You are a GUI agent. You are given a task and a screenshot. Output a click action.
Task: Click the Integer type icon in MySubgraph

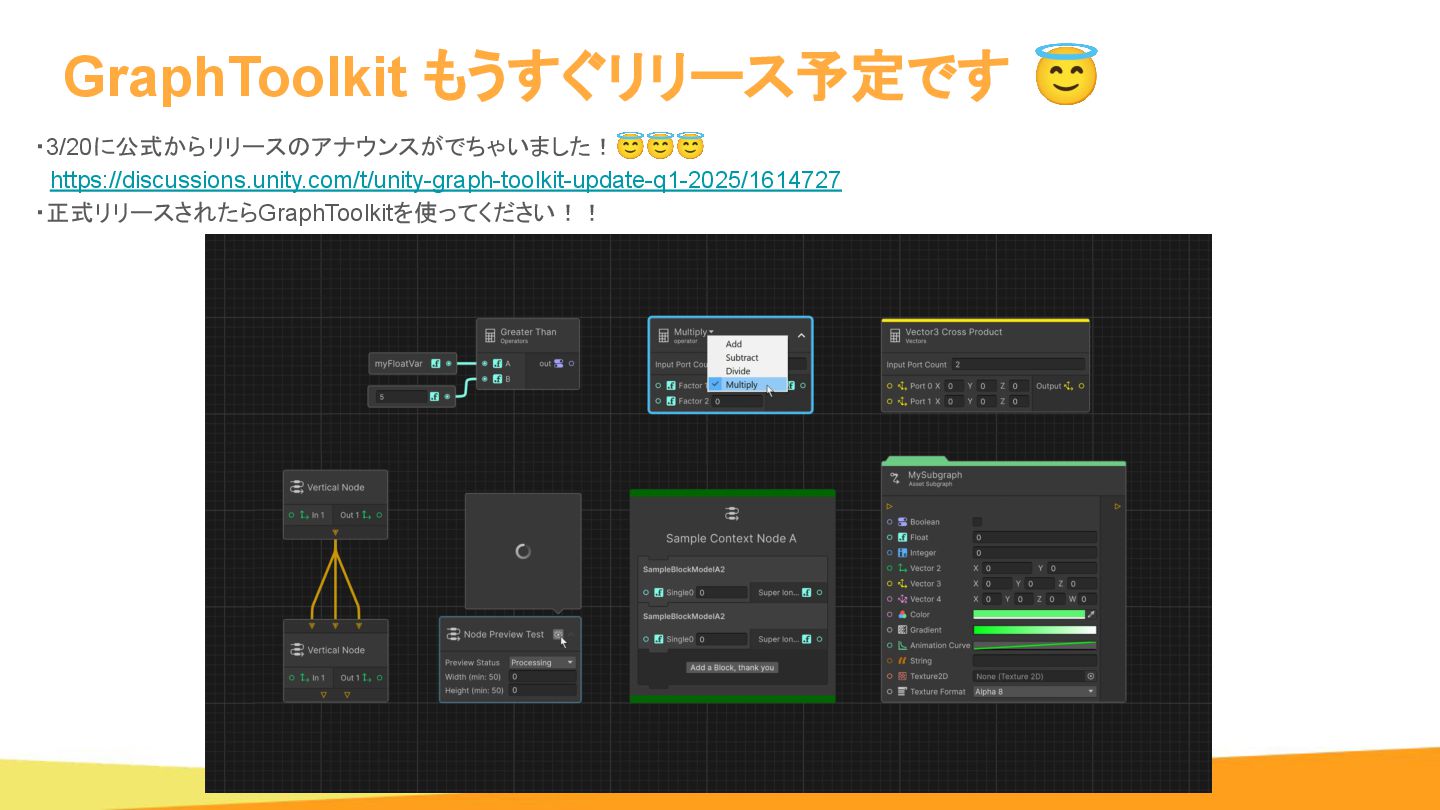pyautogui.click(x=902, y=553)
